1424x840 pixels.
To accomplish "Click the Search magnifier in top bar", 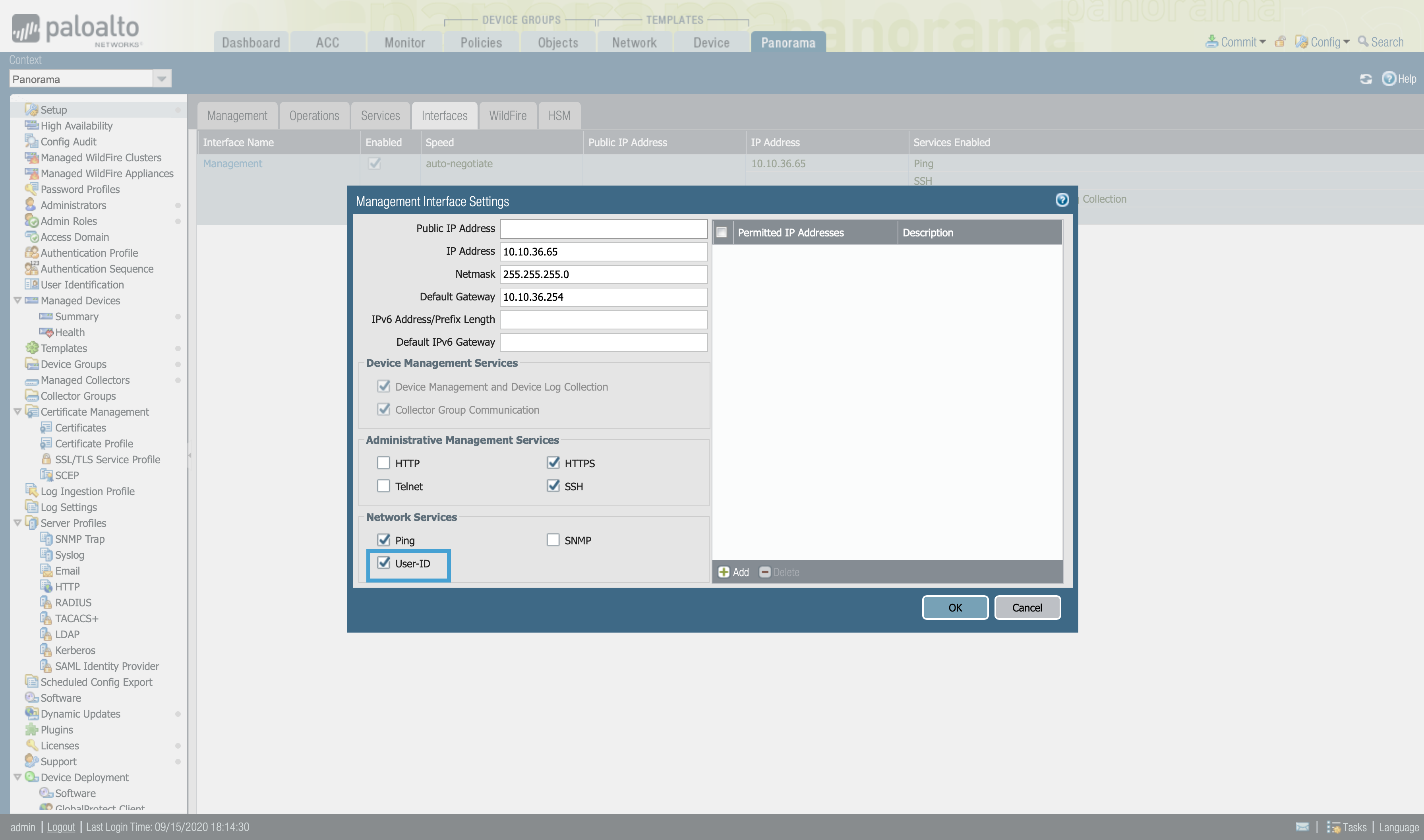I will tap(1363, 42).
